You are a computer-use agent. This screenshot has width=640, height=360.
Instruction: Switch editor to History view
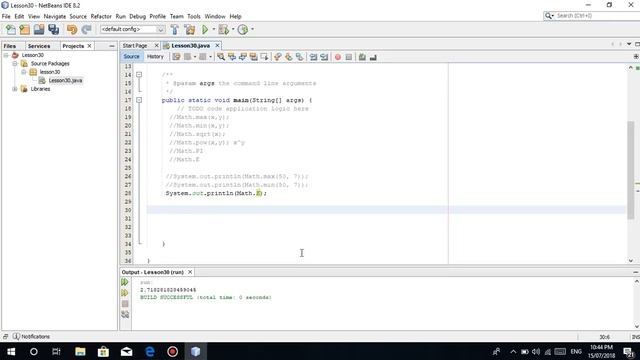[x=155, y=57]
